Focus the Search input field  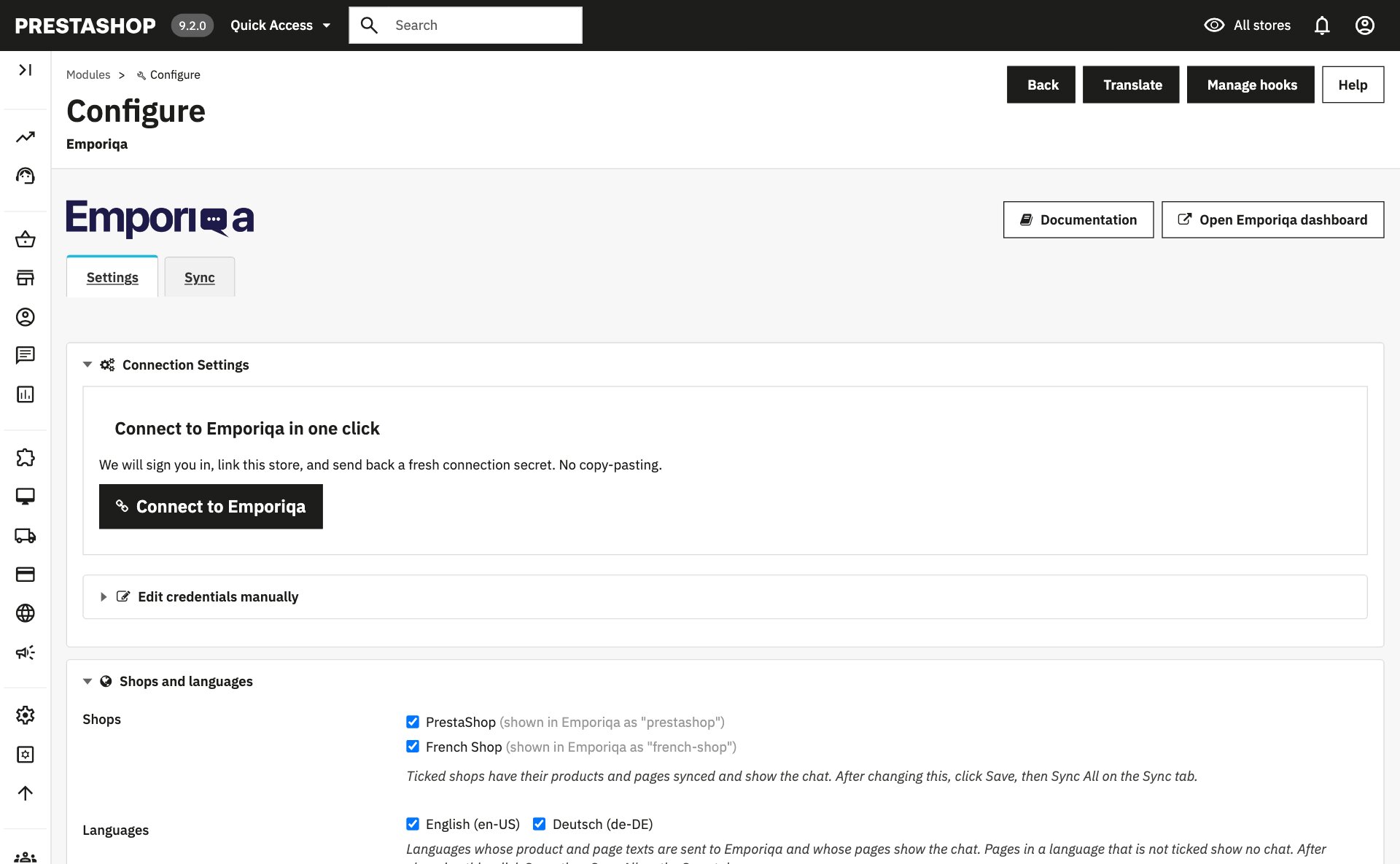[465, 26]
